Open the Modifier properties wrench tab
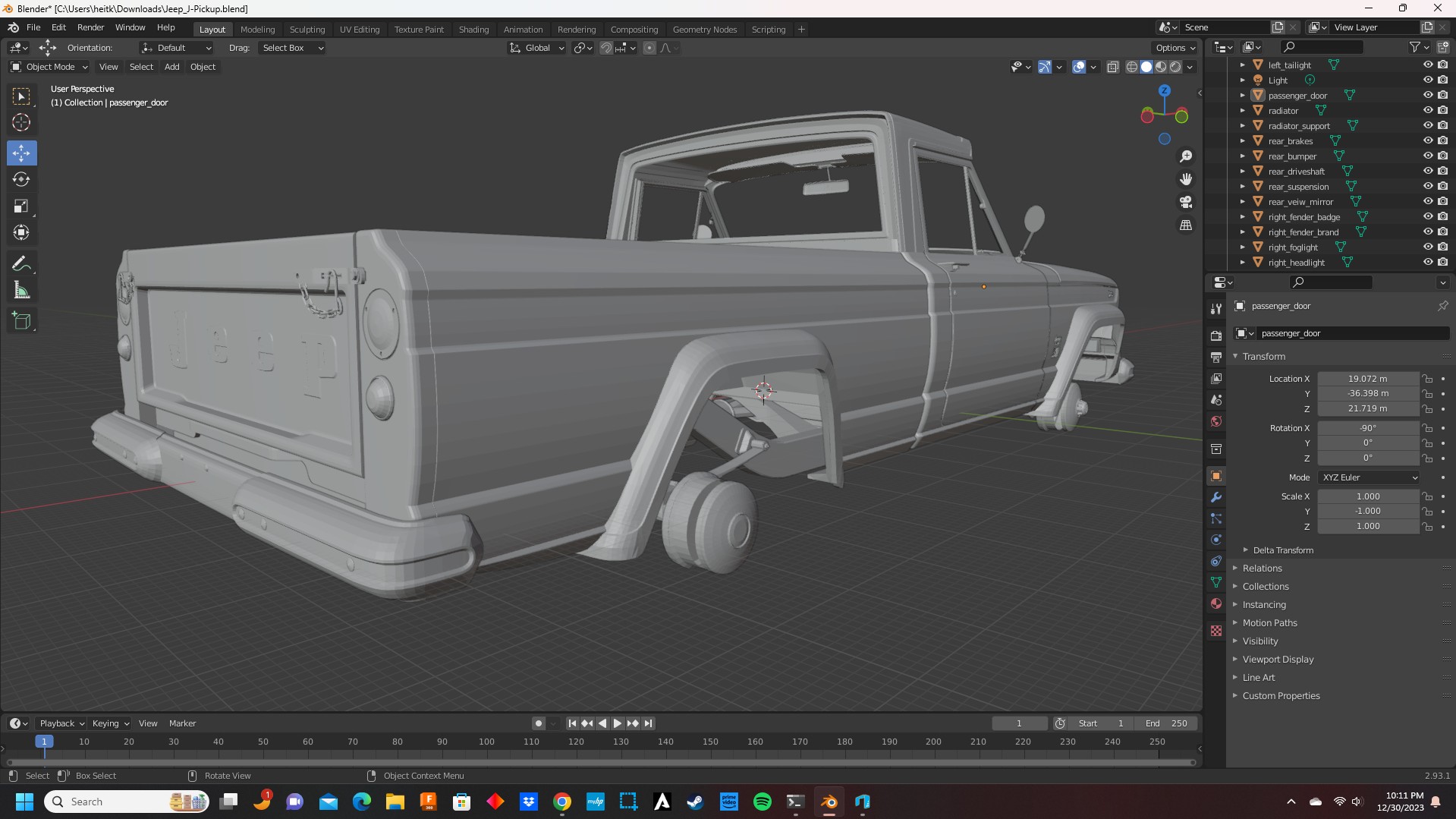The height and width of the screenshot is (819, 1456). pyautogui.click(x=1216, y=498)
